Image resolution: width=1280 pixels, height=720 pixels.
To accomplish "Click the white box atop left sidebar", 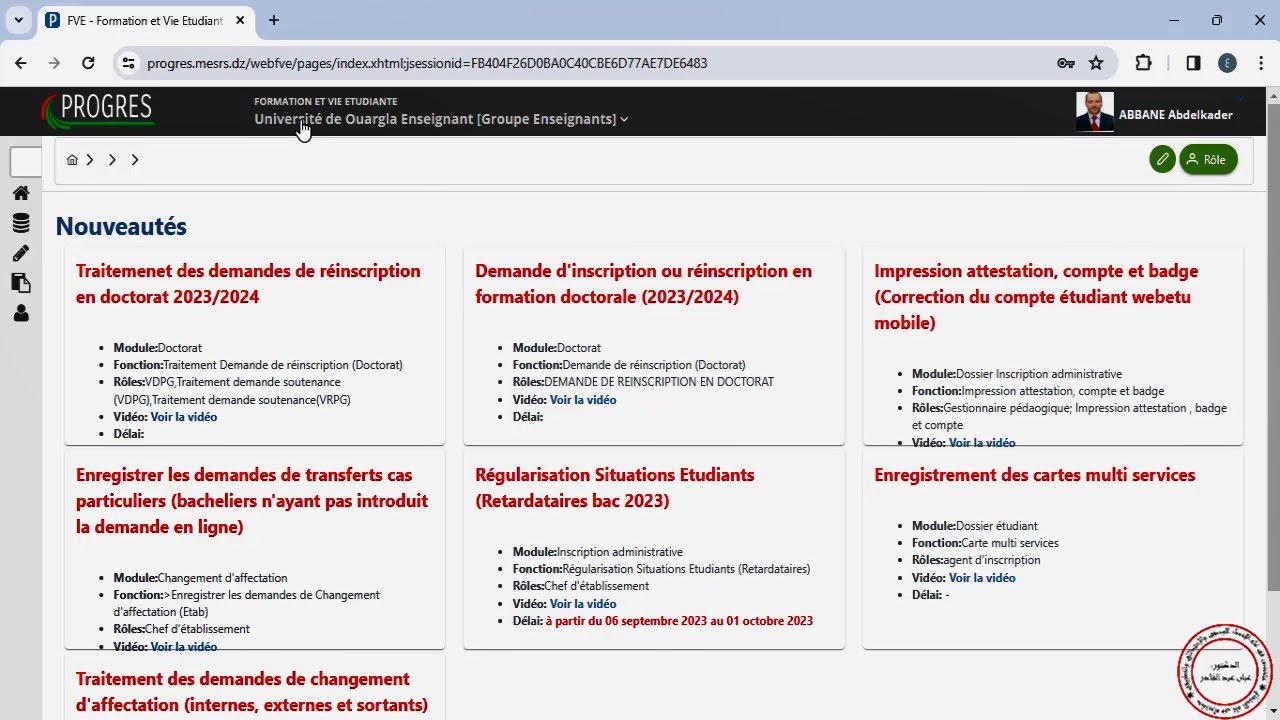I will 25,161.
